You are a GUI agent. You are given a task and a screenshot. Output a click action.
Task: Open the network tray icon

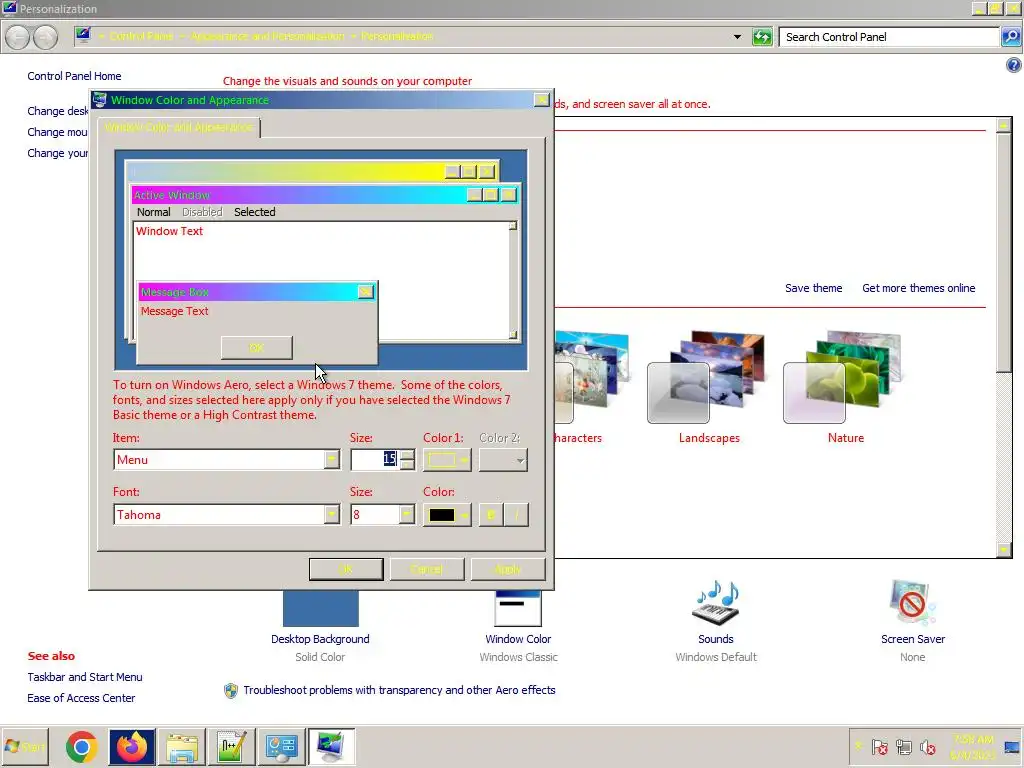[904, 746]
